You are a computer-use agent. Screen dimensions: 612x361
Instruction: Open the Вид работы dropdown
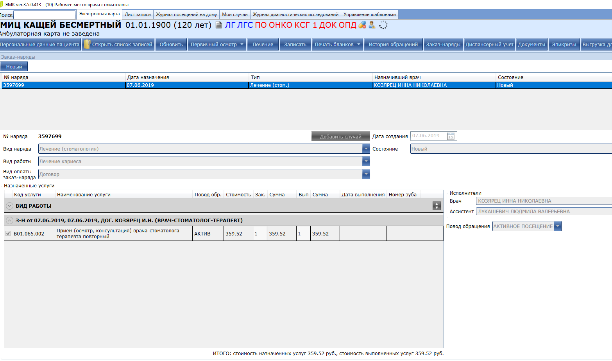pos(366,161)
